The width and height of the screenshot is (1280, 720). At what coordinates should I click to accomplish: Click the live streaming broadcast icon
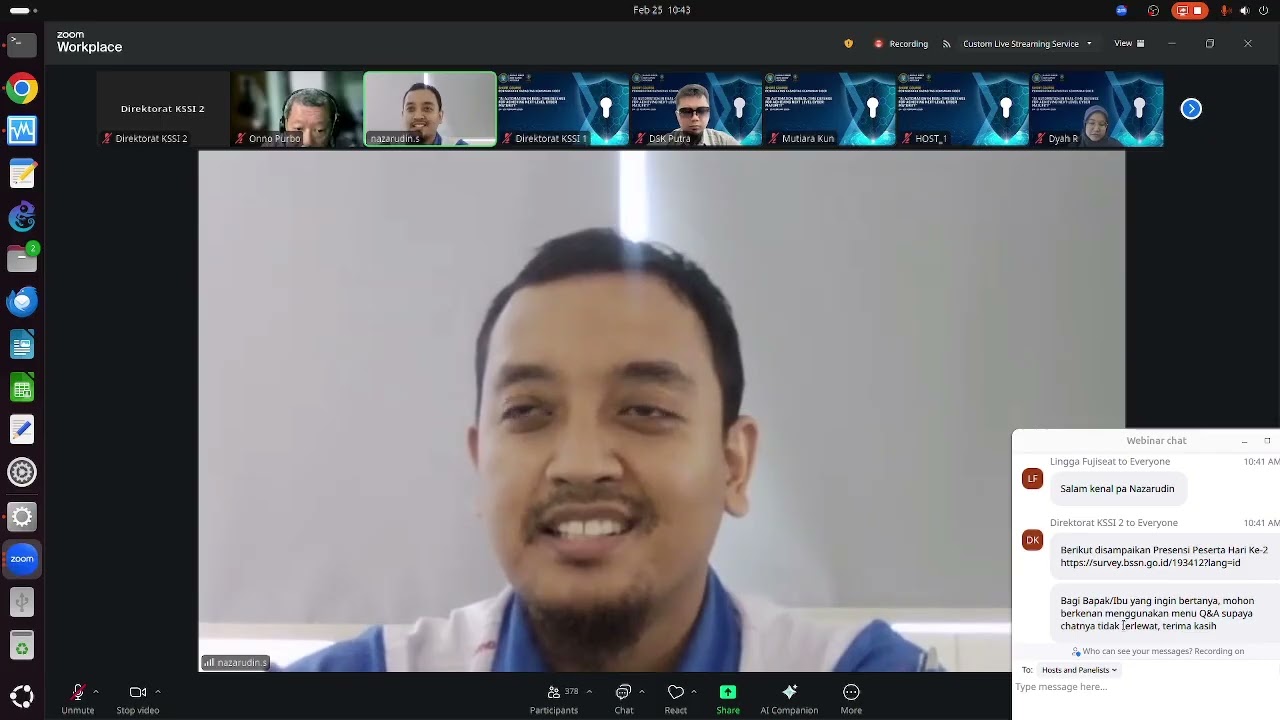click(x=946, y=44)
